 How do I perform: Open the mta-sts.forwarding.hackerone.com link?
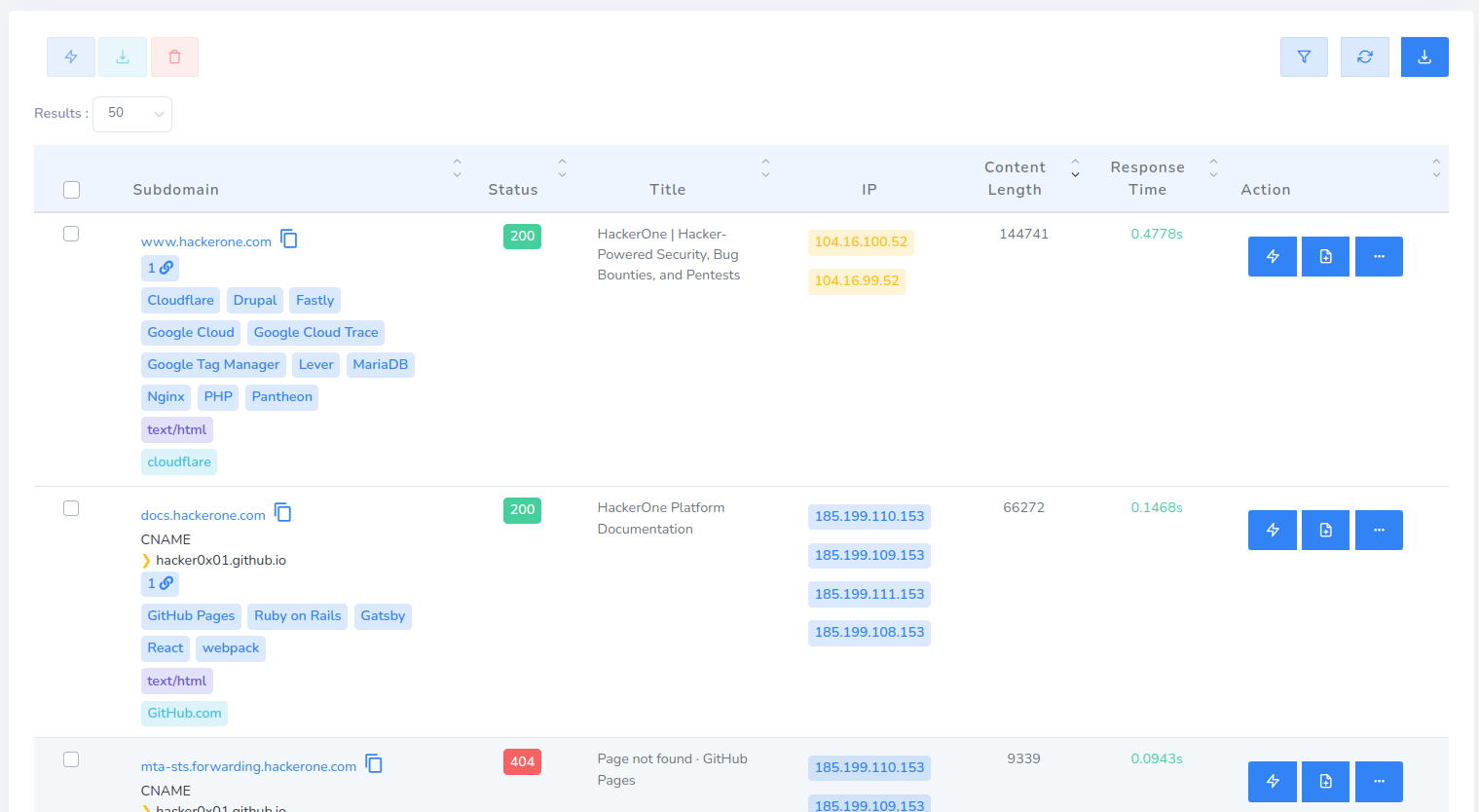[x=248, y=767]
